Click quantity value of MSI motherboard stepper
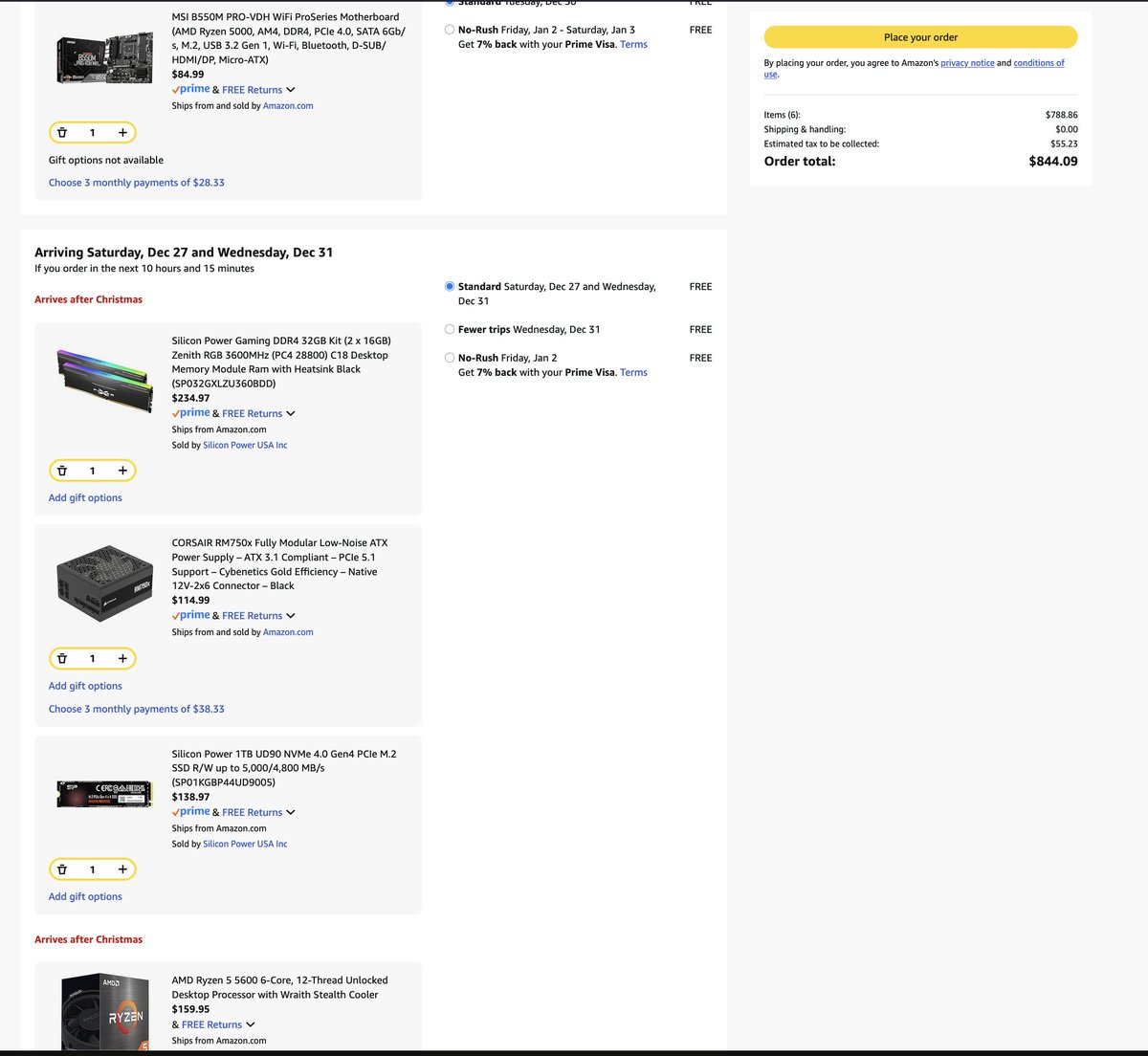The image size is (1148, 1056). point(93,133)
